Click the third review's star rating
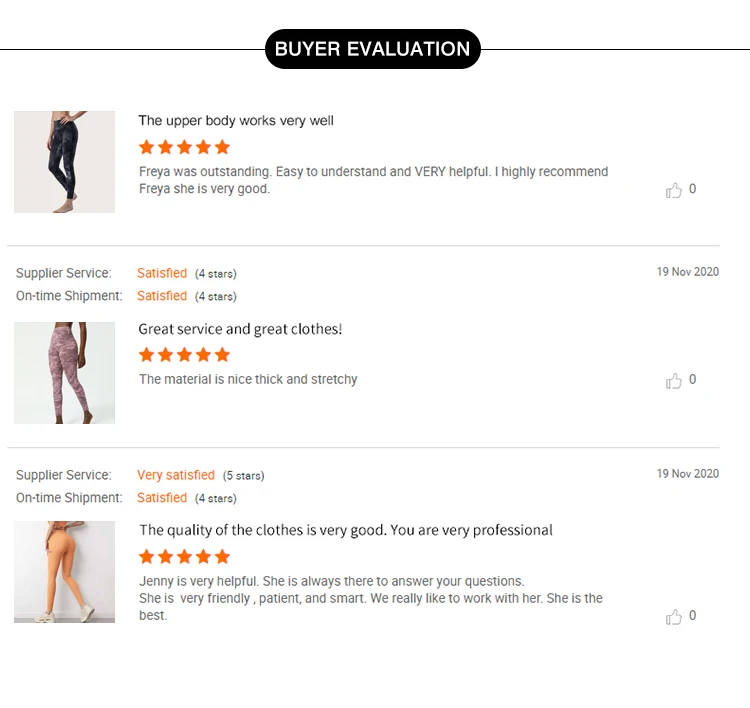Viewport: 750px width, 708px height. (184, 556)
